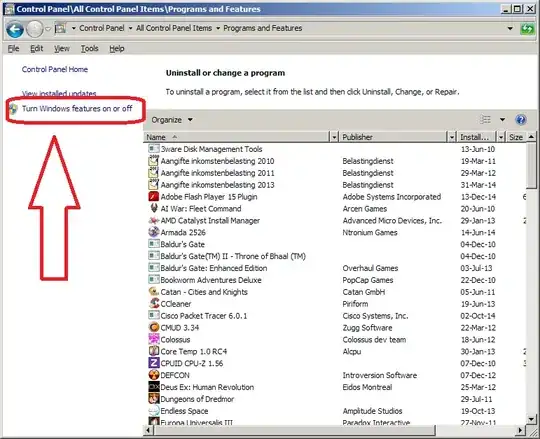540x439 pixels.
Task: Click publisher Zugg Software
Action: click(x=367, y=328)
